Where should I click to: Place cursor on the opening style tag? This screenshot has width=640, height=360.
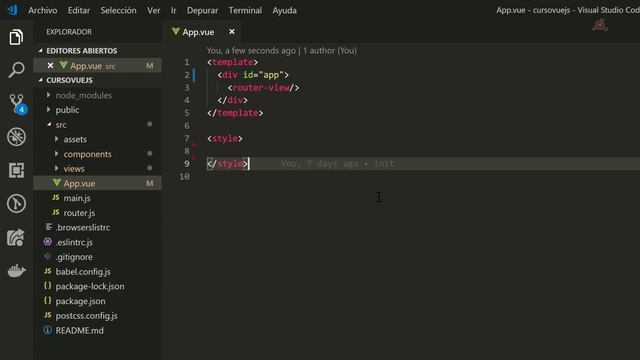(x=225, y=138)
